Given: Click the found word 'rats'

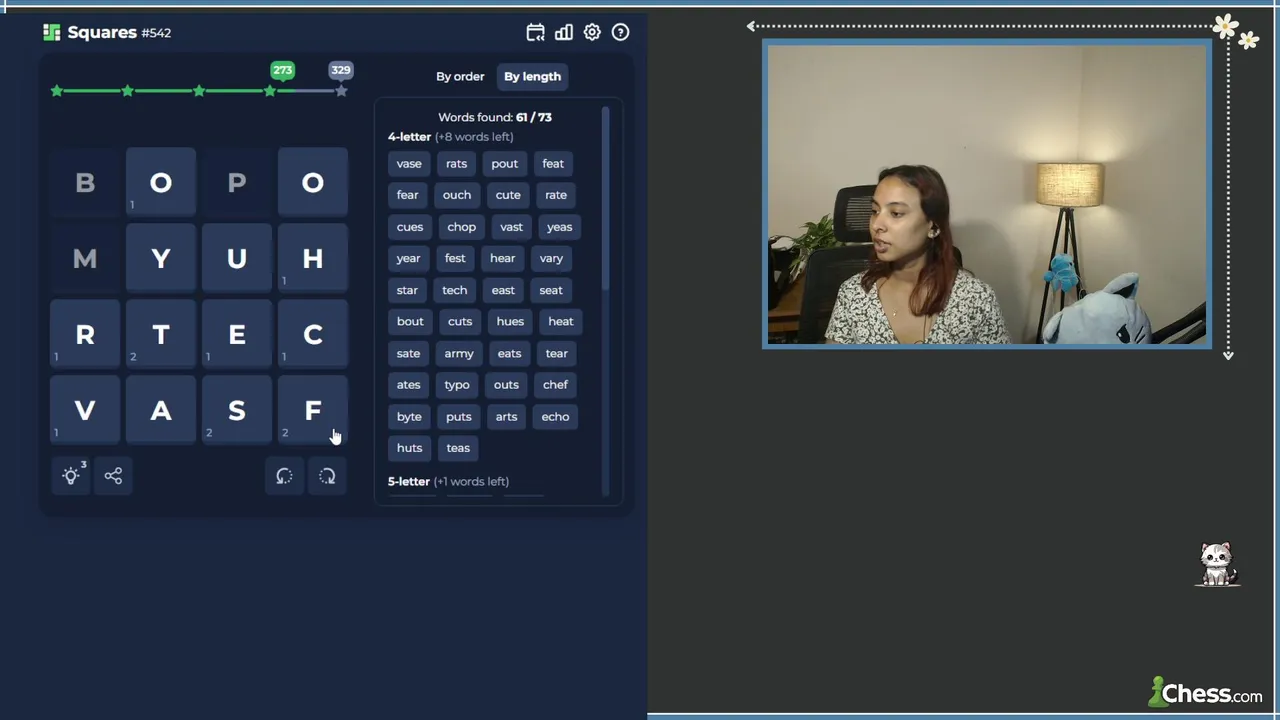Looking at the screenshot, I should pyautogui.click(x=457, y=164).
